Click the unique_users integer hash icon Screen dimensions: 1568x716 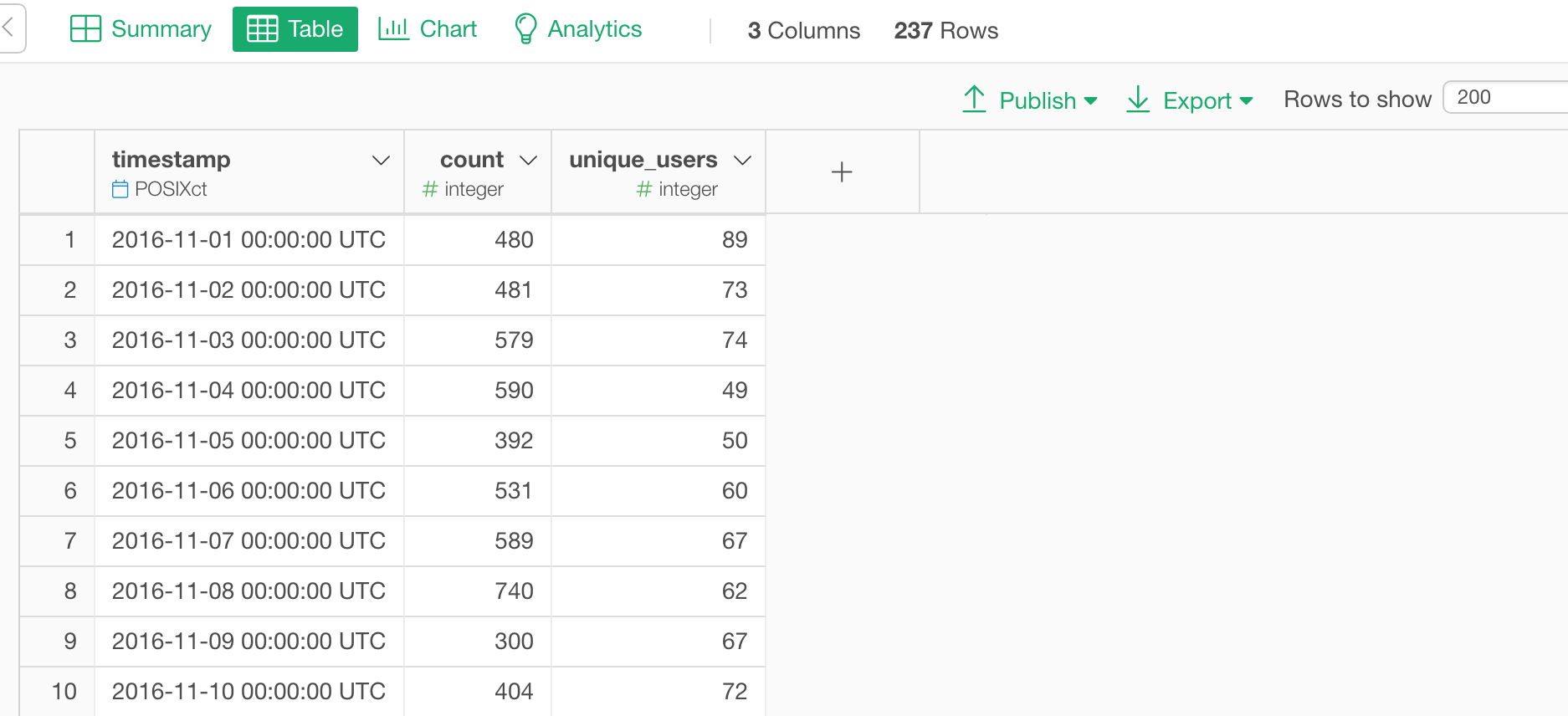point(644,189)
